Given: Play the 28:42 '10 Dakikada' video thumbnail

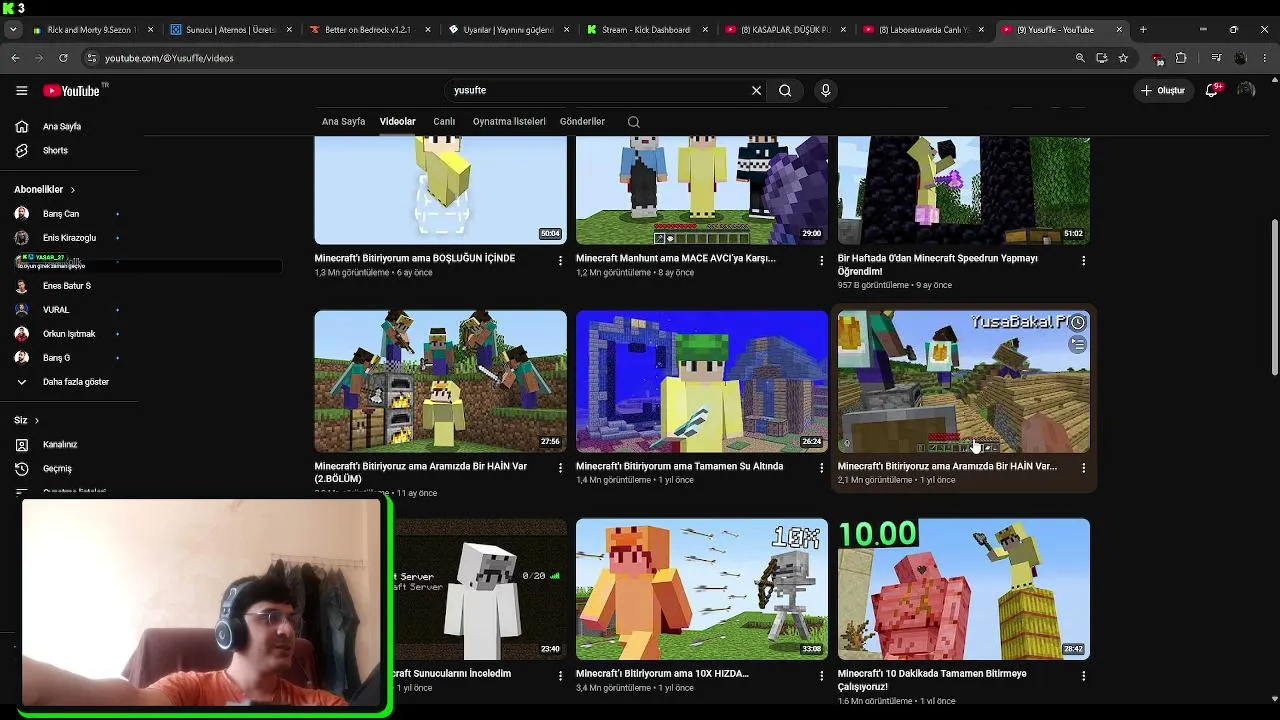Looking at the screenshot, I should click(x=964, y=589).
